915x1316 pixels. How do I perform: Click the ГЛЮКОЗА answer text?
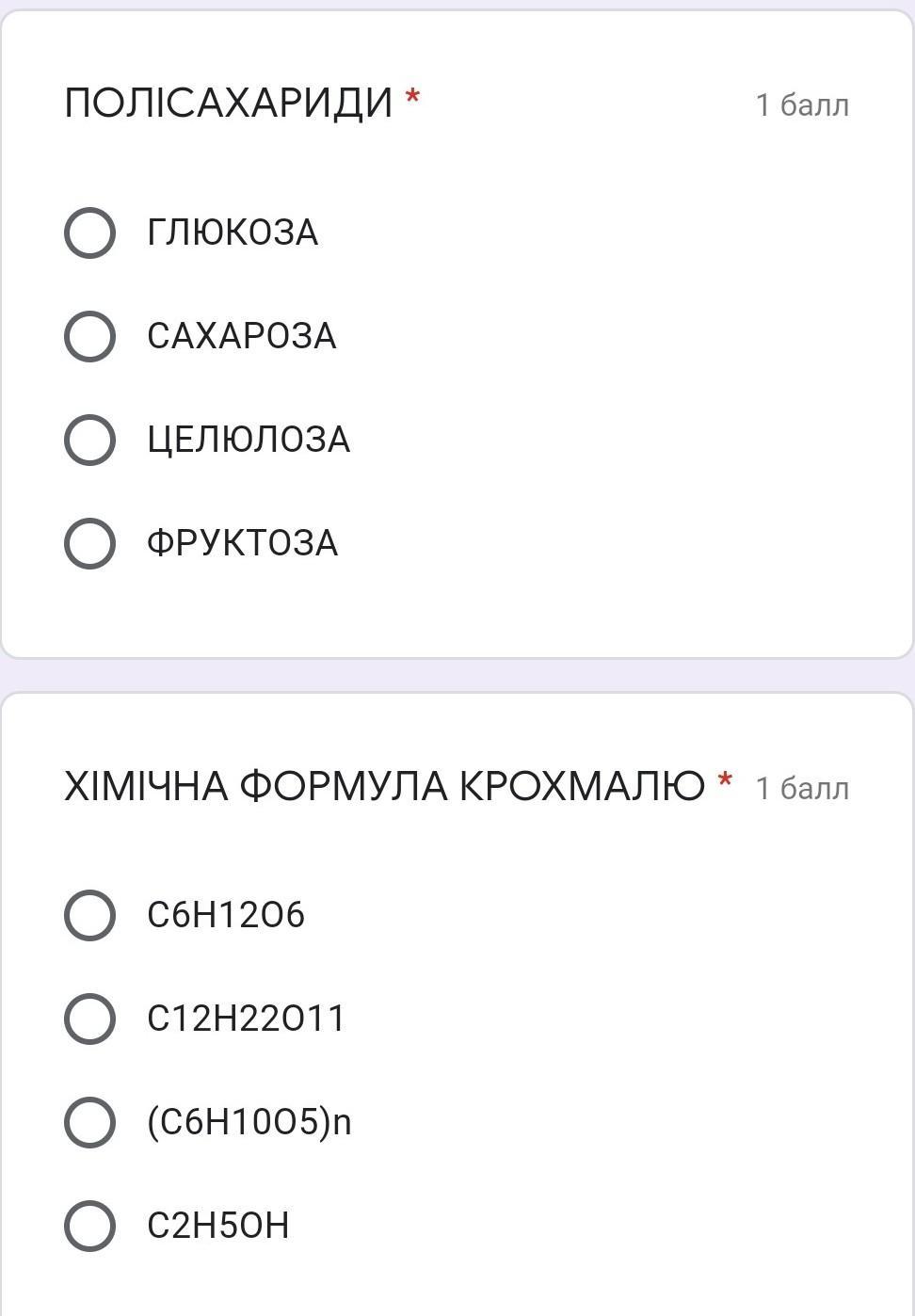233,233
